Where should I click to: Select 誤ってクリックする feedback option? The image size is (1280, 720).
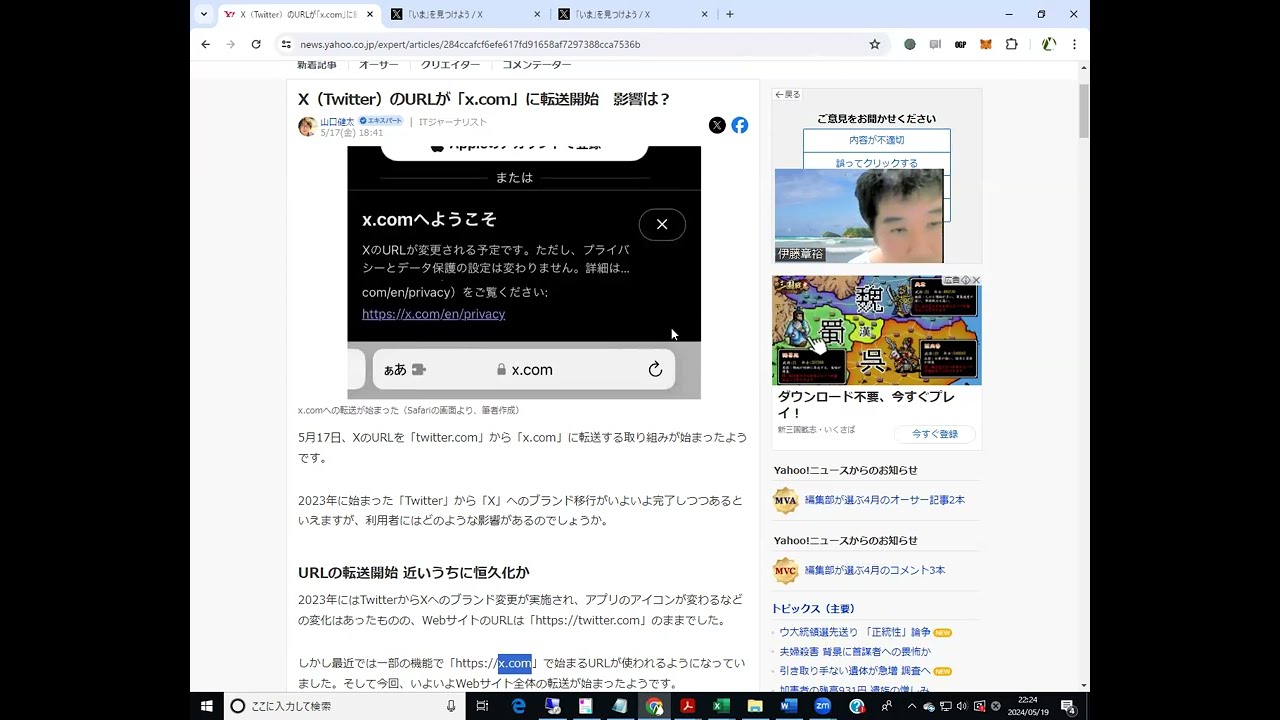[877, 163]
